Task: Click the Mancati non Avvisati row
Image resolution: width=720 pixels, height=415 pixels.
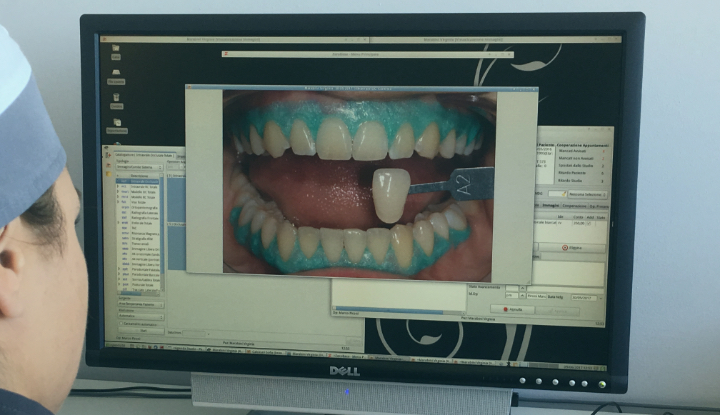Action: click(582, 158)
